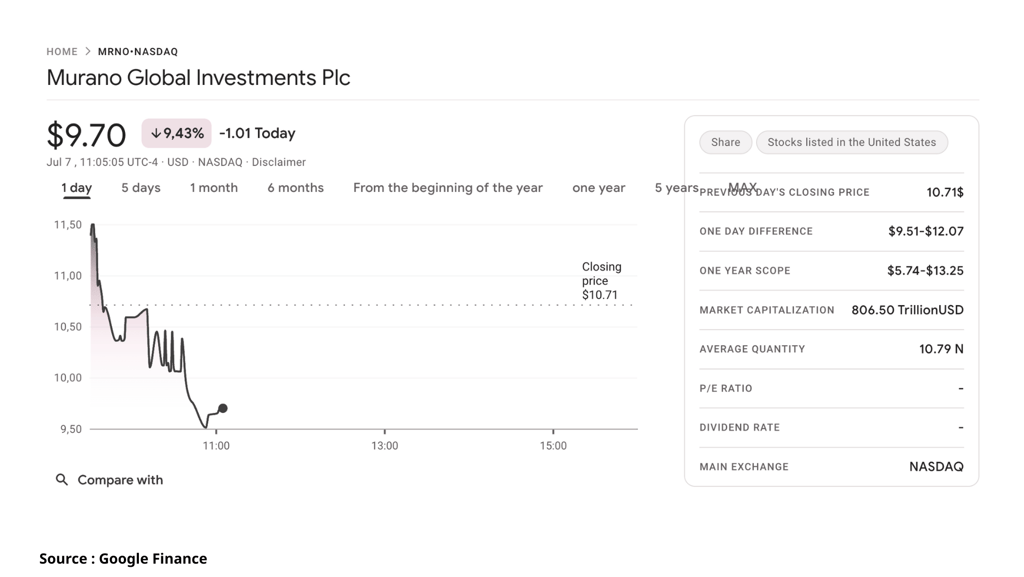The height and width of the screenshot is (577, 1024).
Task: Switch to the MAX range tab
Action: 743,188
